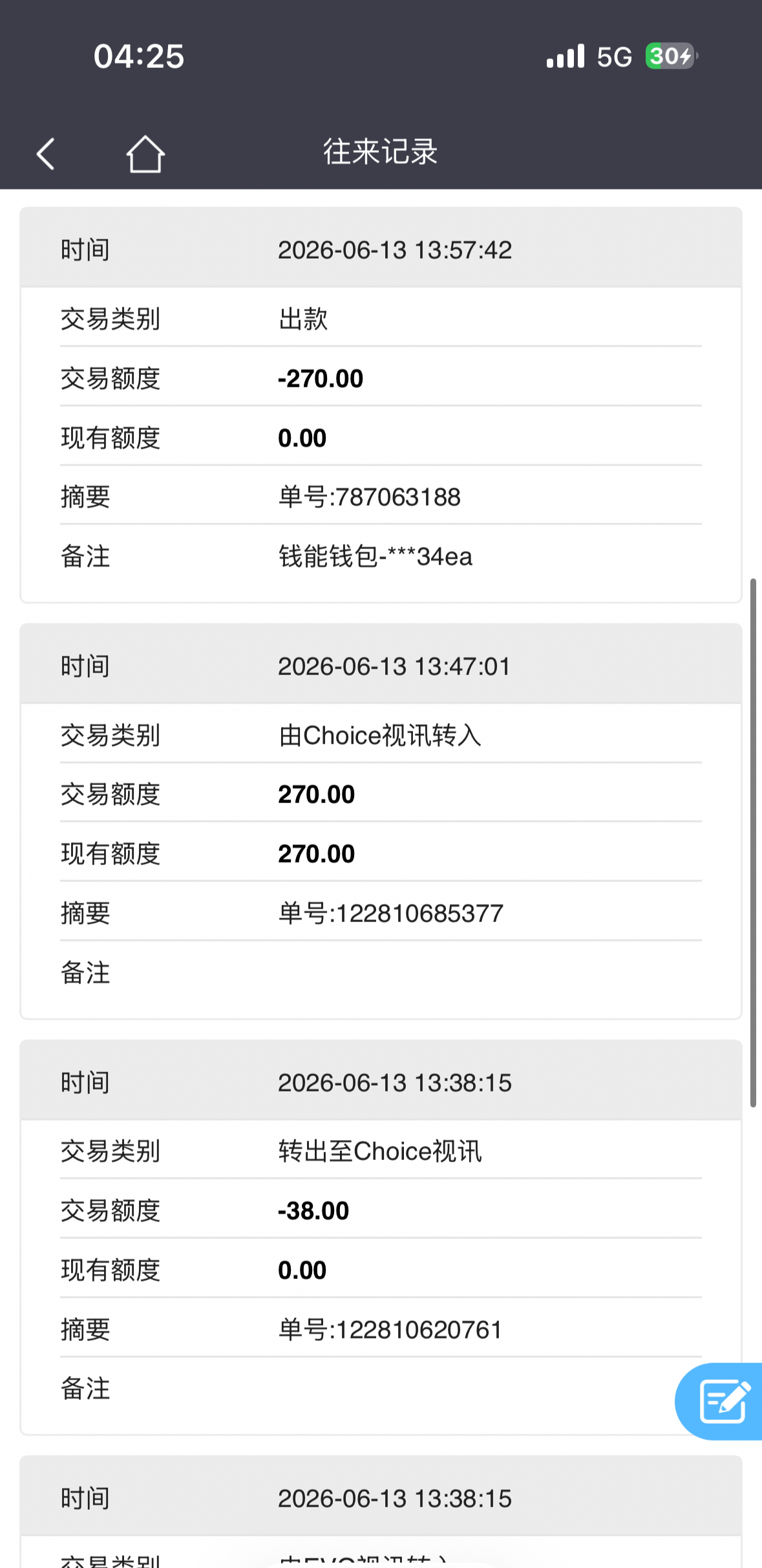Go to home via house icon
This screenshot has width=762, height=1568.
point(145,154)
